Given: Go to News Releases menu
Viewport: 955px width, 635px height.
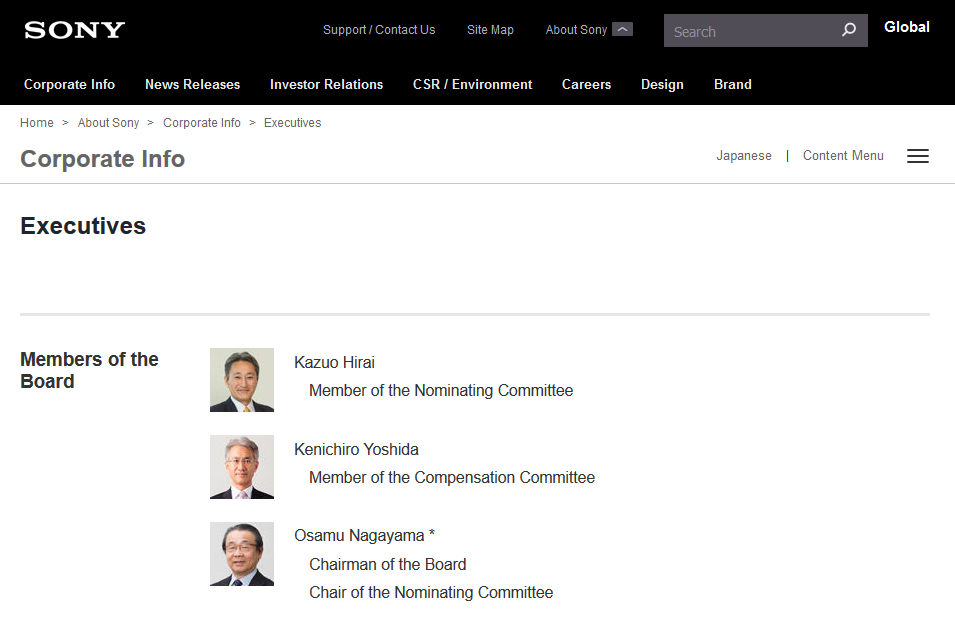Looking at the screenshot, I should [x=192, y=85].
